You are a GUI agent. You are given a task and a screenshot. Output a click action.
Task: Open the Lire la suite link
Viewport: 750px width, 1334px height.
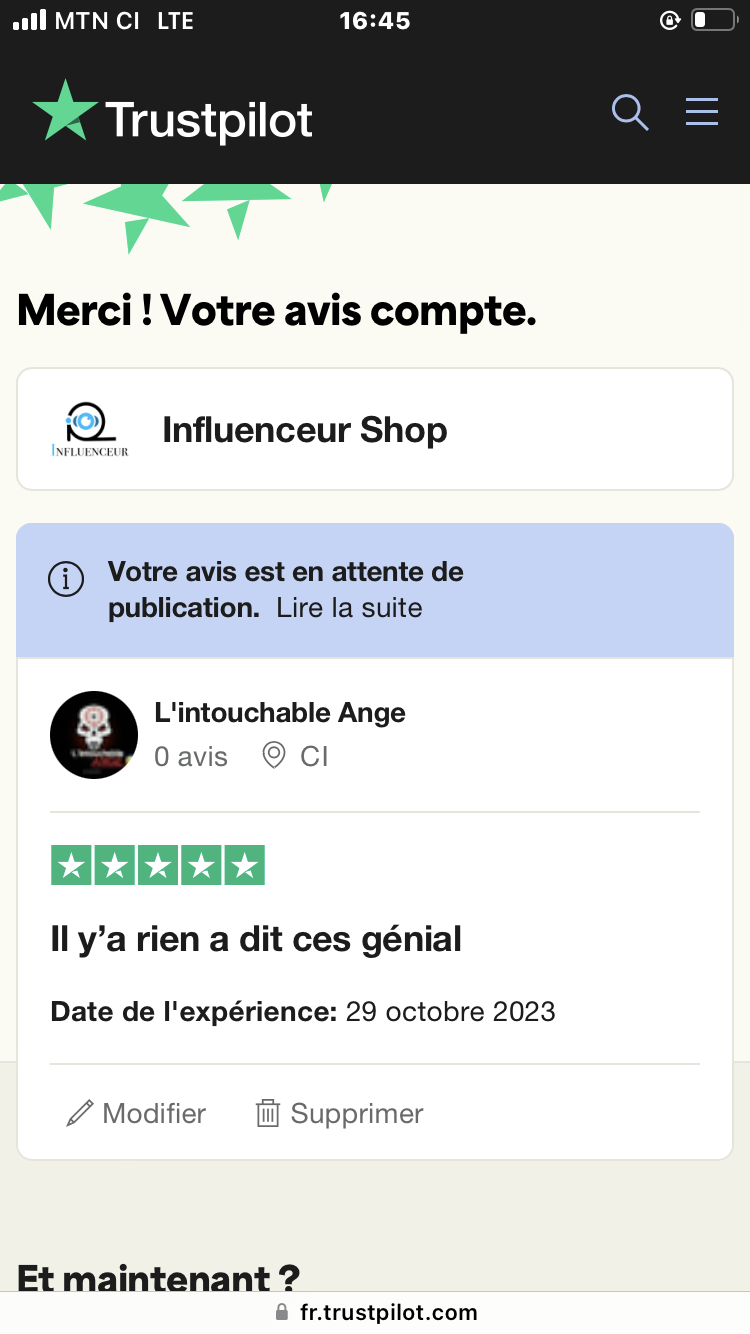[x=350, y=608]
